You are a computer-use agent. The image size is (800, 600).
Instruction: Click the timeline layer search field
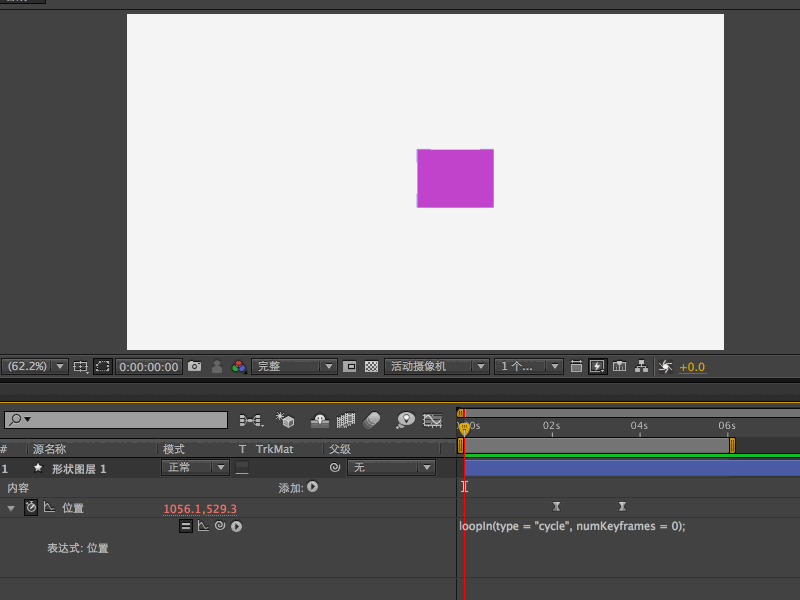(x=116, y=420)
